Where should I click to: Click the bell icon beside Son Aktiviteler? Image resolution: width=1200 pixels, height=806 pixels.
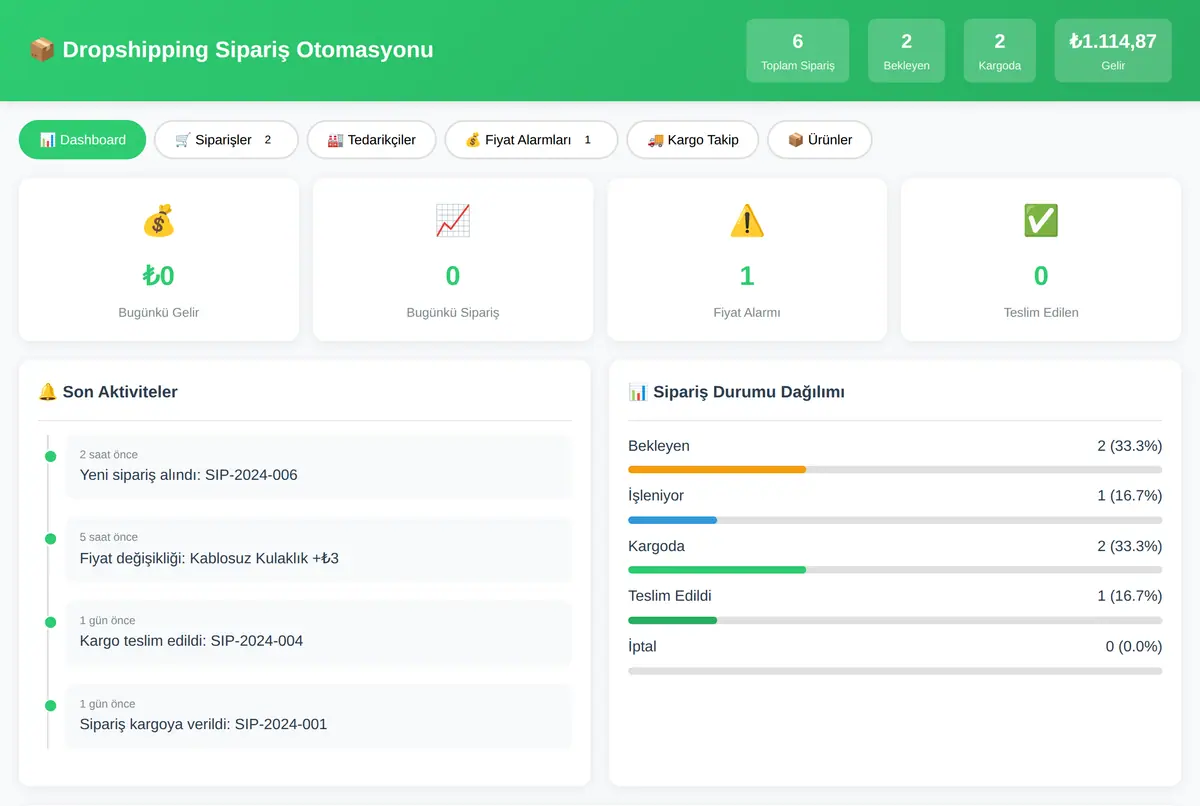tap(47, 392)
